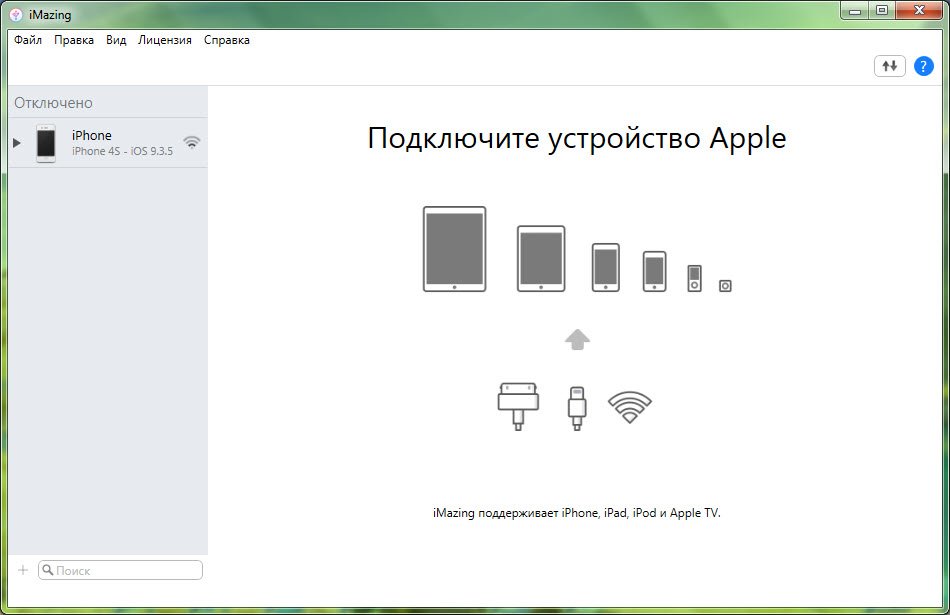Viewport: 950px width, 615px height.
Task: Click the plus icon beside search field
Action: [23, 570]
